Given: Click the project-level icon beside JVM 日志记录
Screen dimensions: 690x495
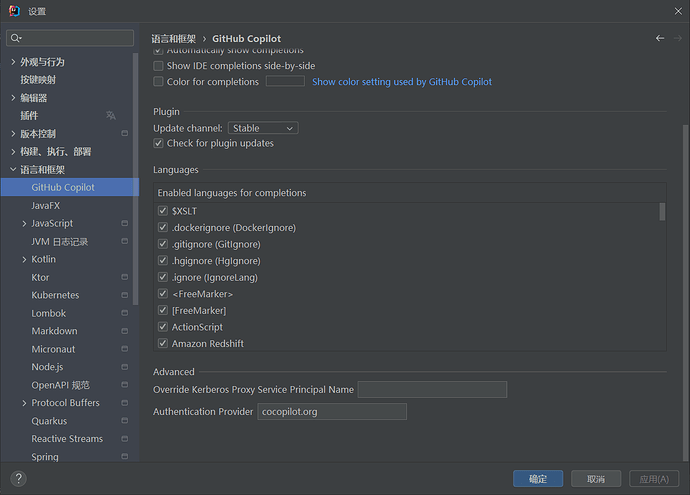Looking at the screenshot, I should click(x=125, y=241).
